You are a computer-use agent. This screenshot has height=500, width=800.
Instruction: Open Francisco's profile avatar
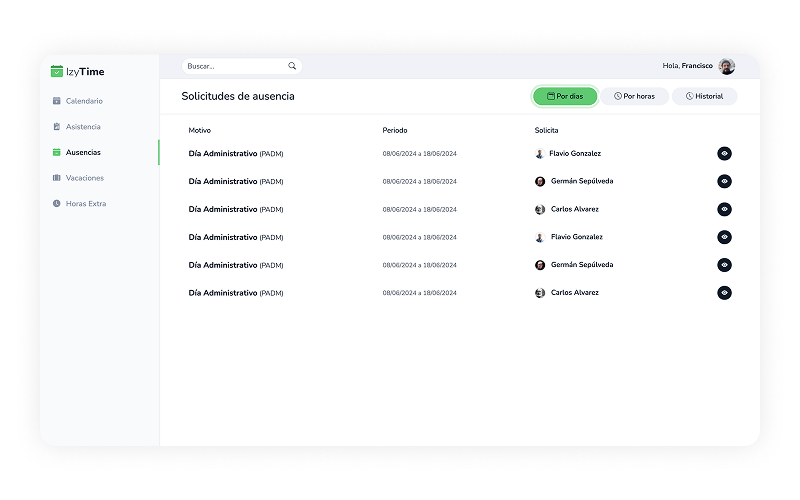click(726, 66)
